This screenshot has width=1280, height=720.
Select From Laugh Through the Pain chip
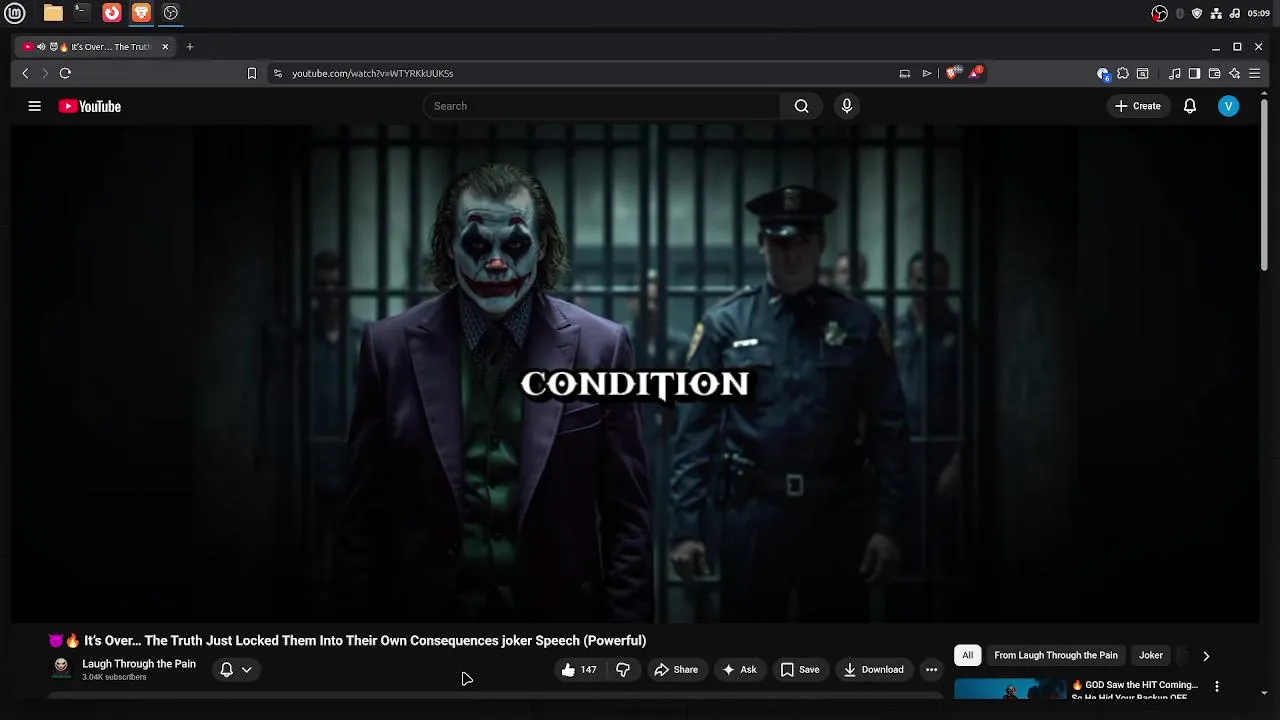[x=1056, y=655]
